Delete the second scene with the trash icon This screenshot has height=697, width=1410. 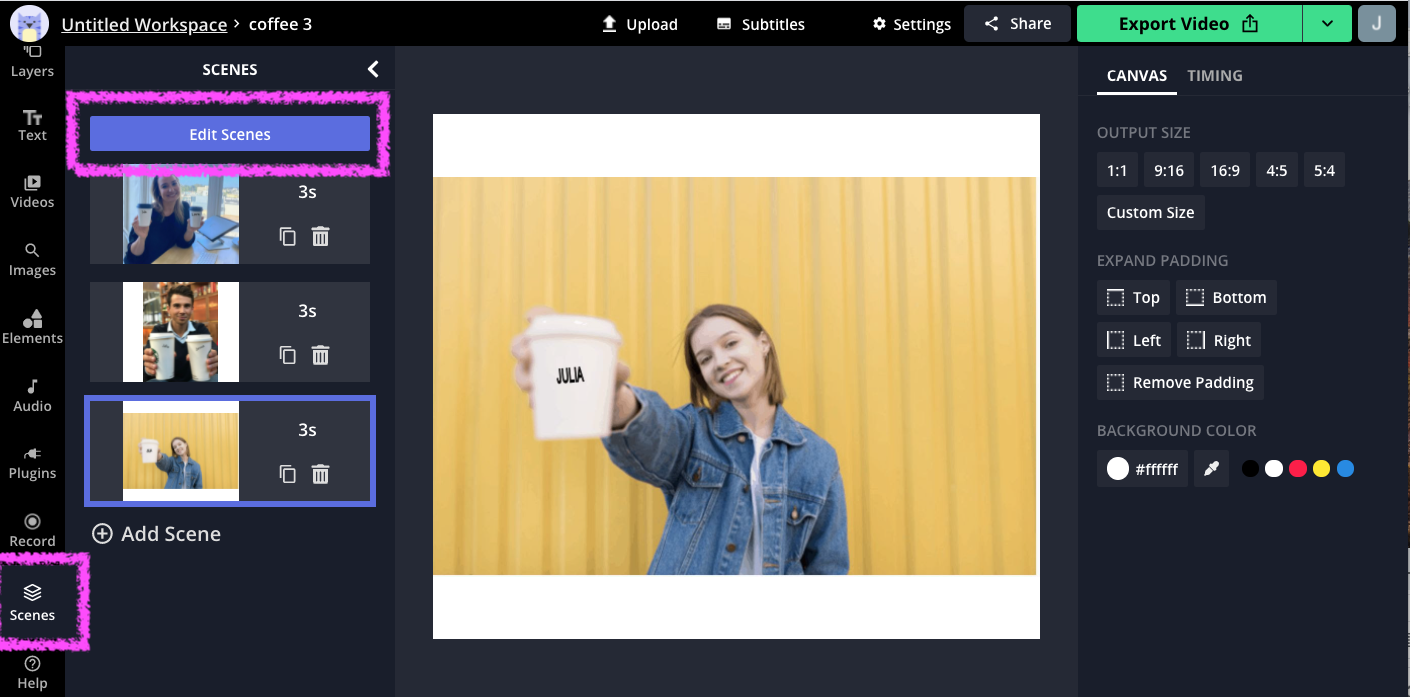coord(320,355)
